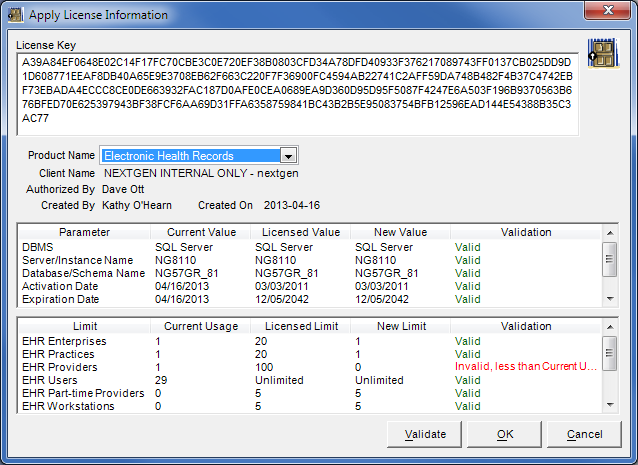Click EHR Users current usage value 29
Image resolution: width=638 pixels, height=465 pixels.
pyautogui.click(x=161, y=380)
